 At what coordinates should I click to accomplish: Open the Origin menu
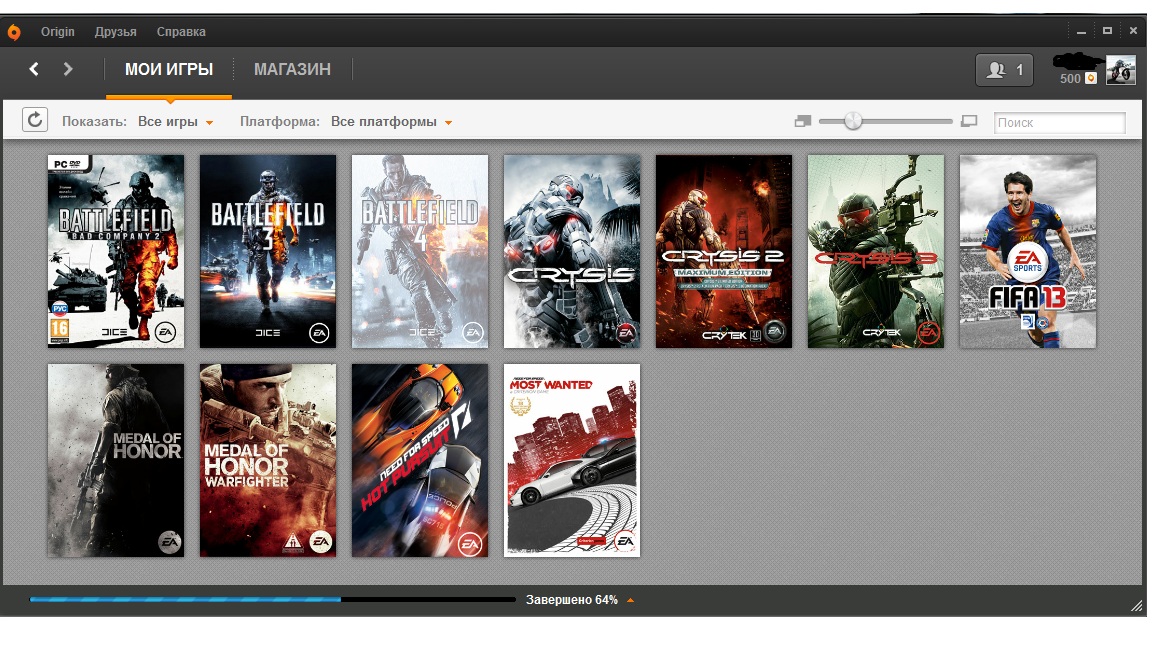tap(57, 32)
